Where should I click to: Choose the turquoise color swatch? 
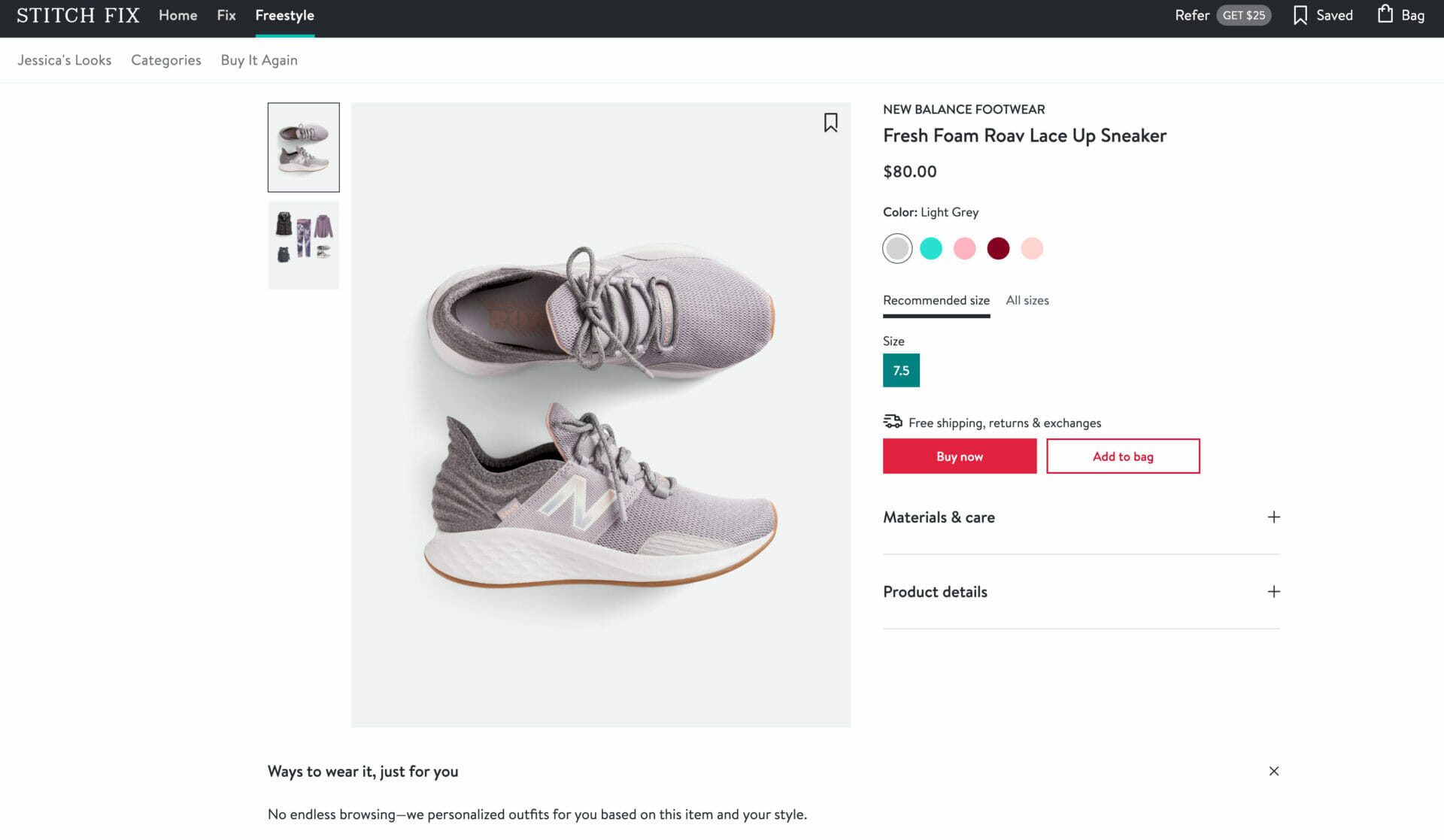tap(931, 248)
